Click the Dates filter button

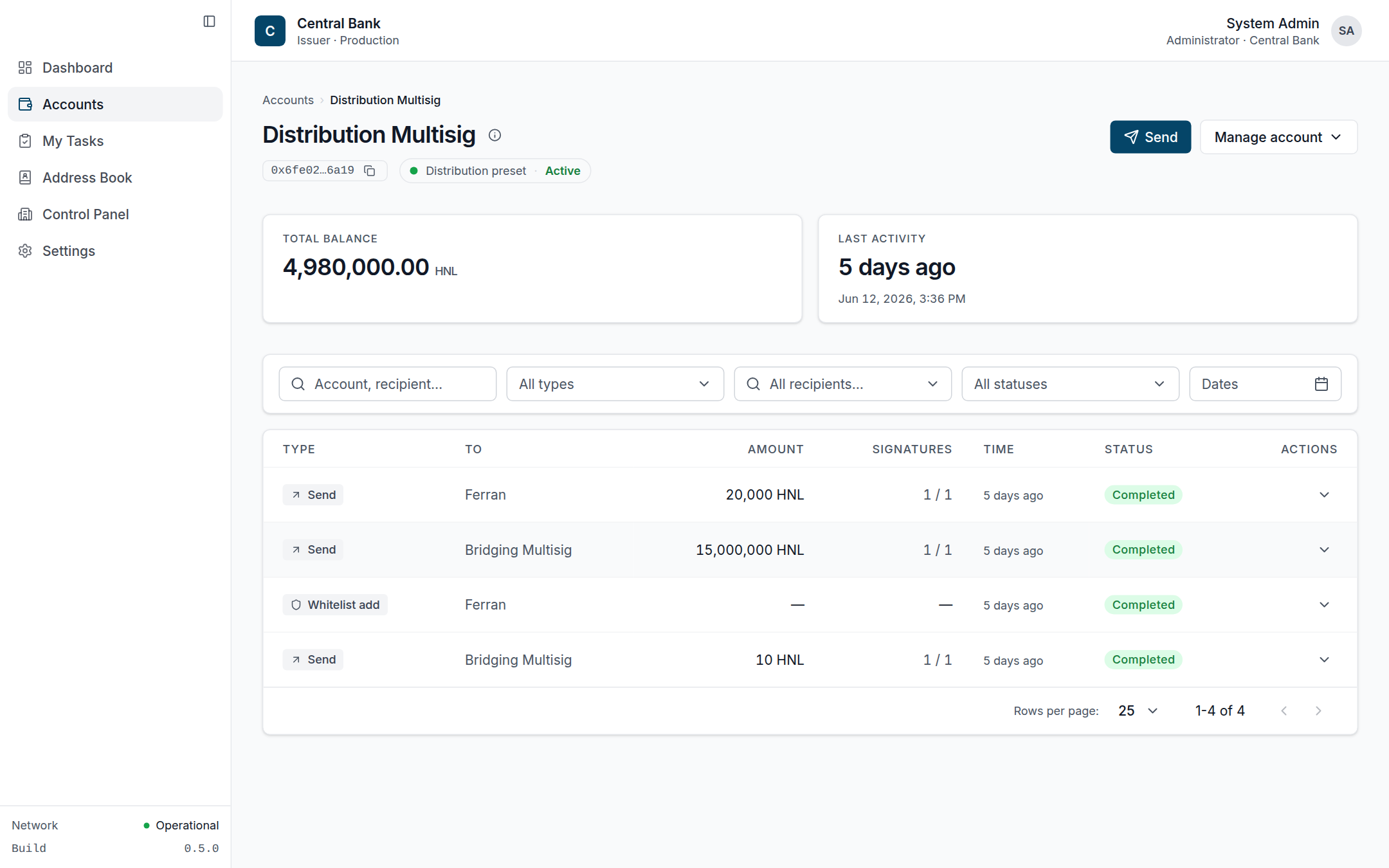(1265, 384)
